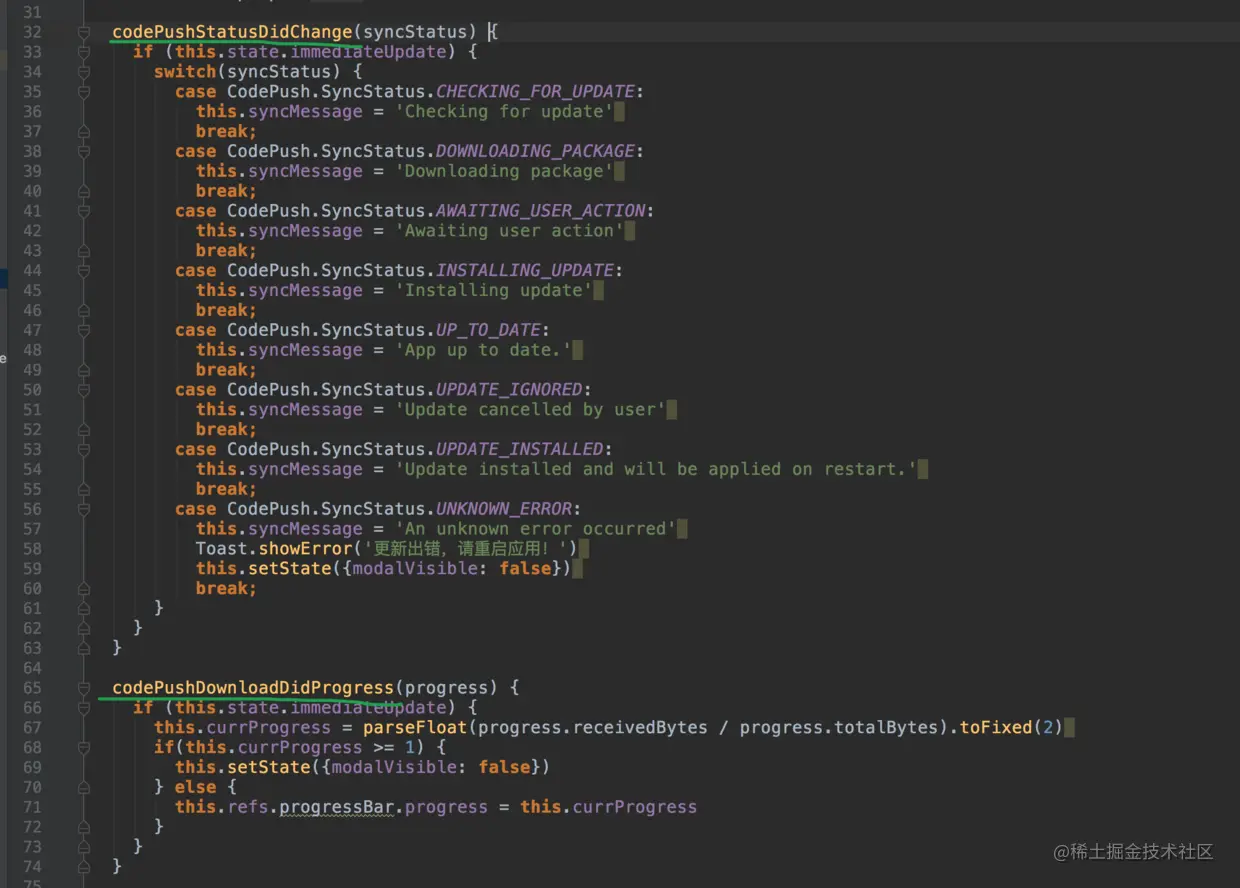Click modalVisible on line 69

[394, 767]
